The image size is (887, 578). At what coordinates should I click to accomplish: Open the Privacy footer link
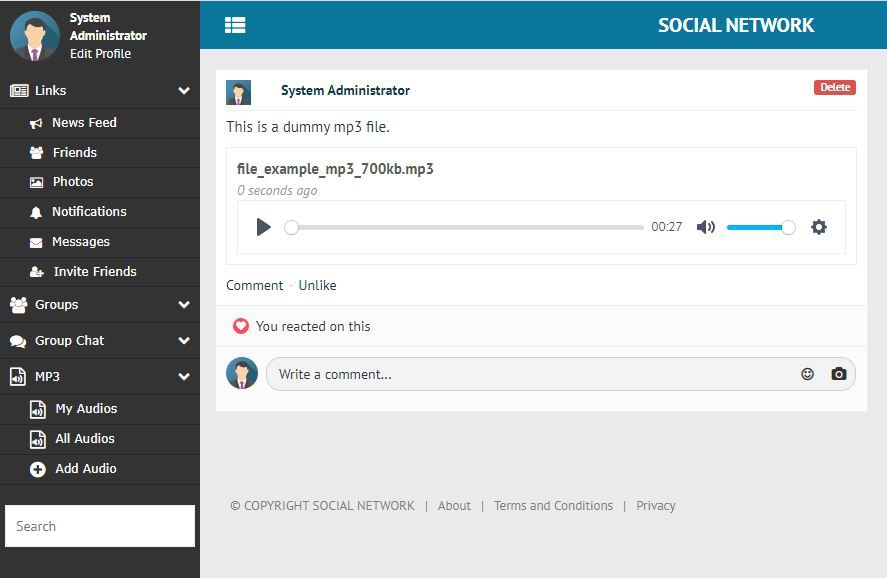pyautogui.click(x=655, y=506)
